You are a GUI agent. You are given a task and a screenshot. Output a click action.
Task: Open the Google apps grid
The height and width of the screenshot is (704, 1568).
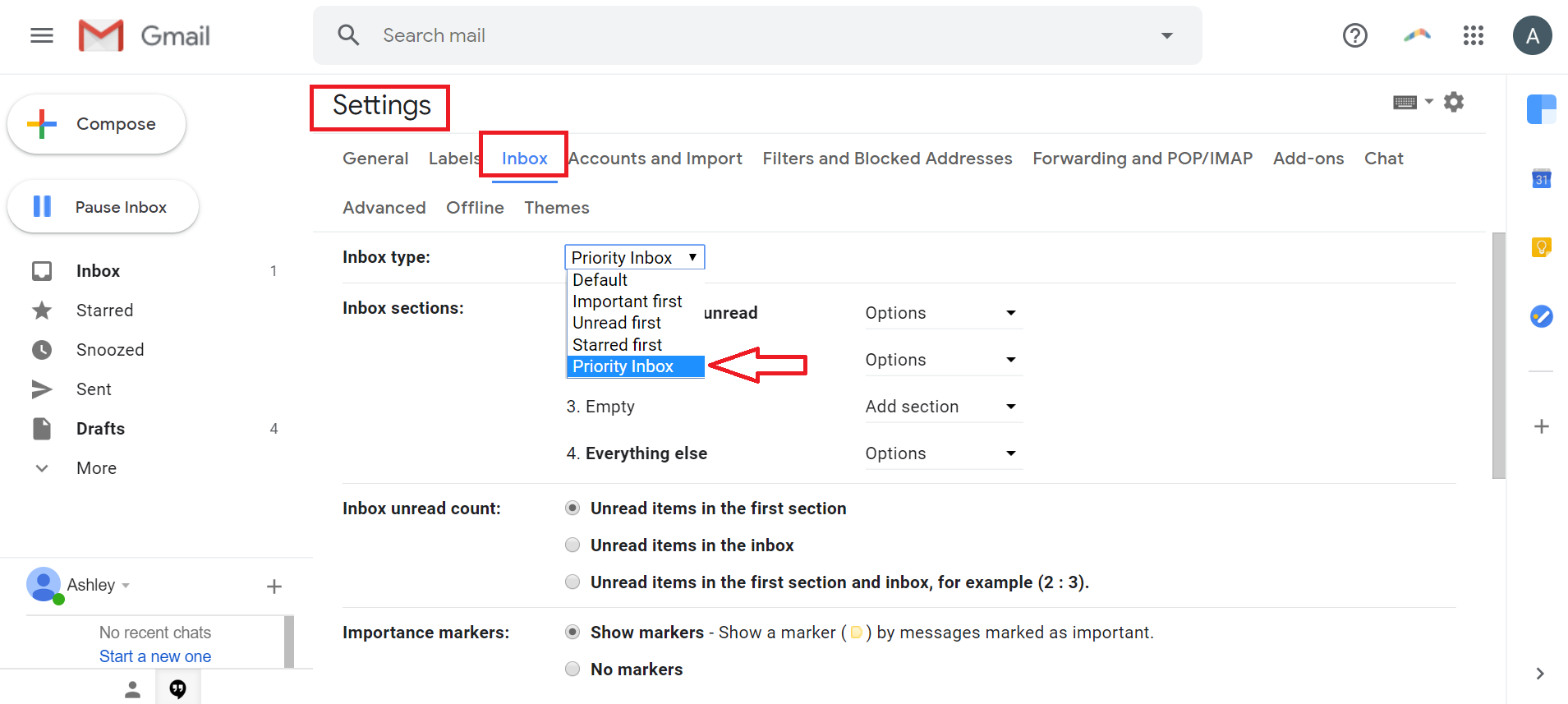click(x=1473, y=35)
